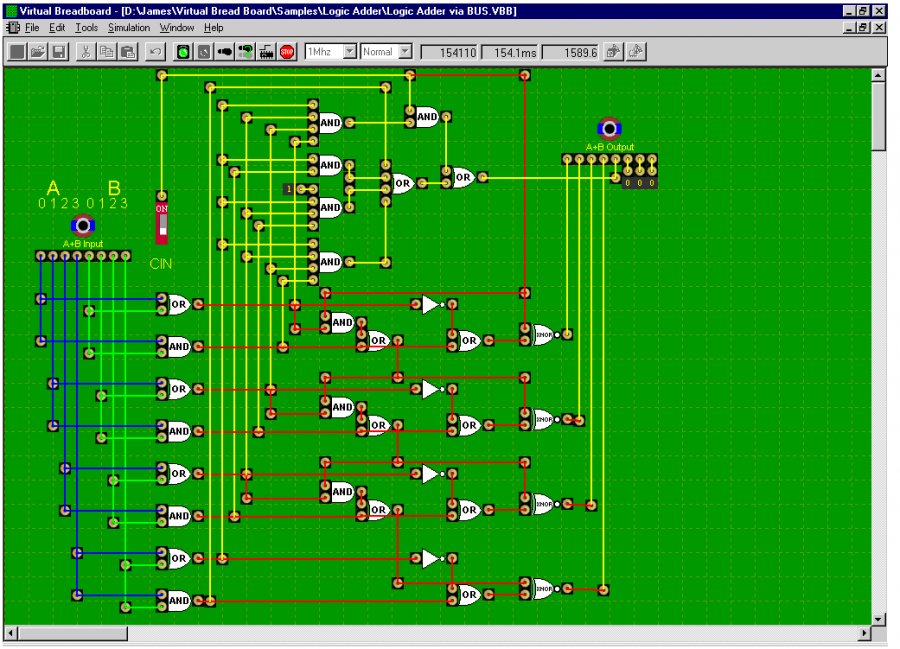Open the application icon menu beside File

click(x=13, y=28)
